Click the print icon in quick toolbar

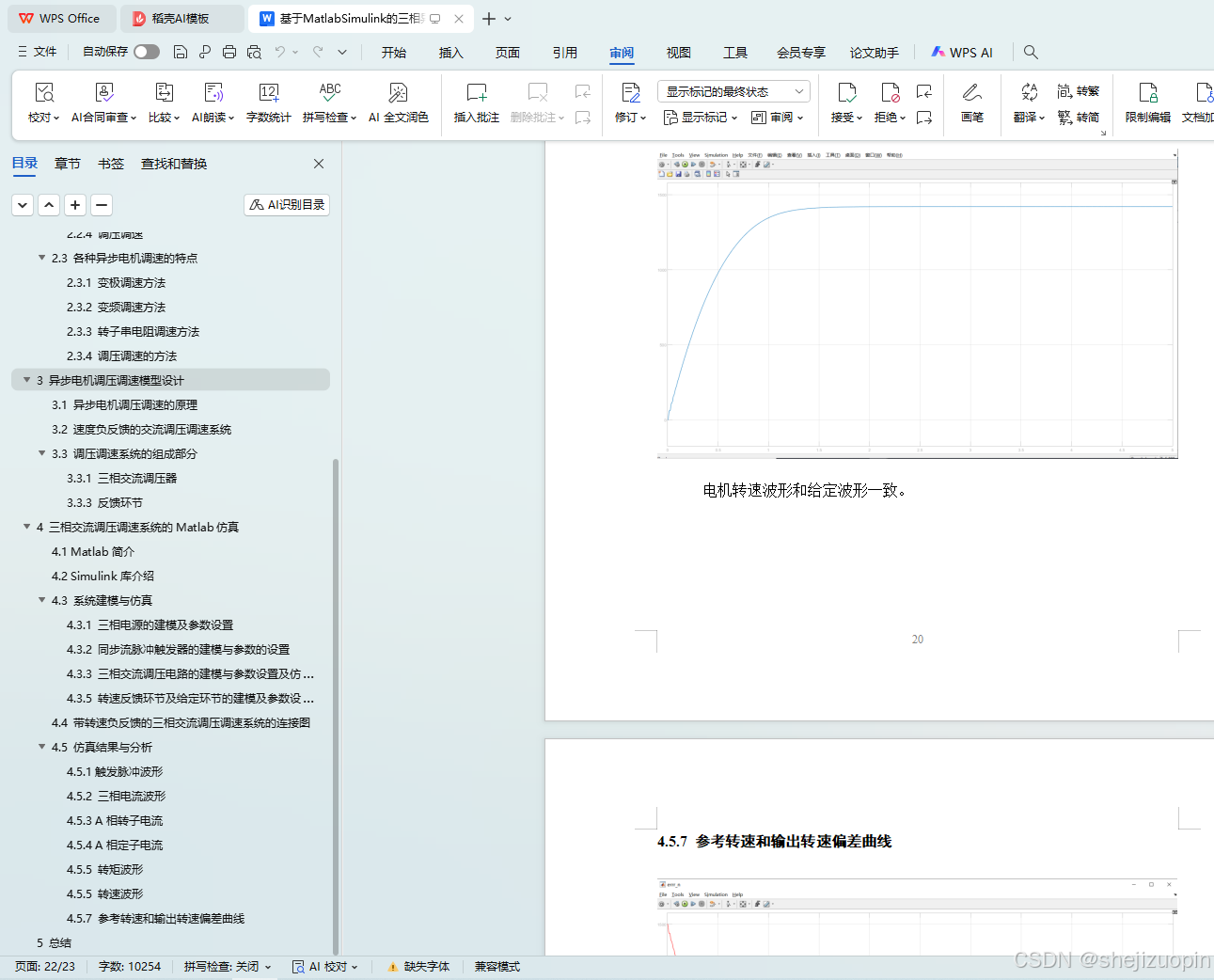(x=229, y=52)
